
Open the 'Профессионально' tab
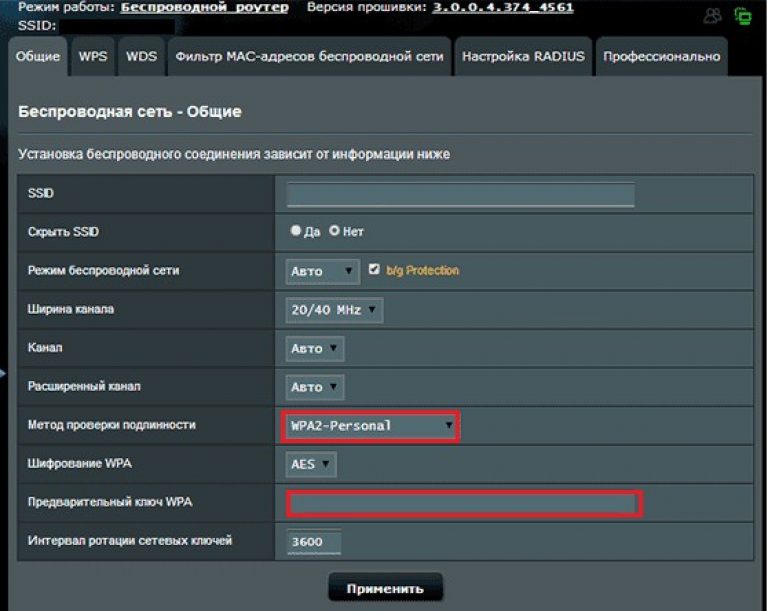tap(661, 57)
